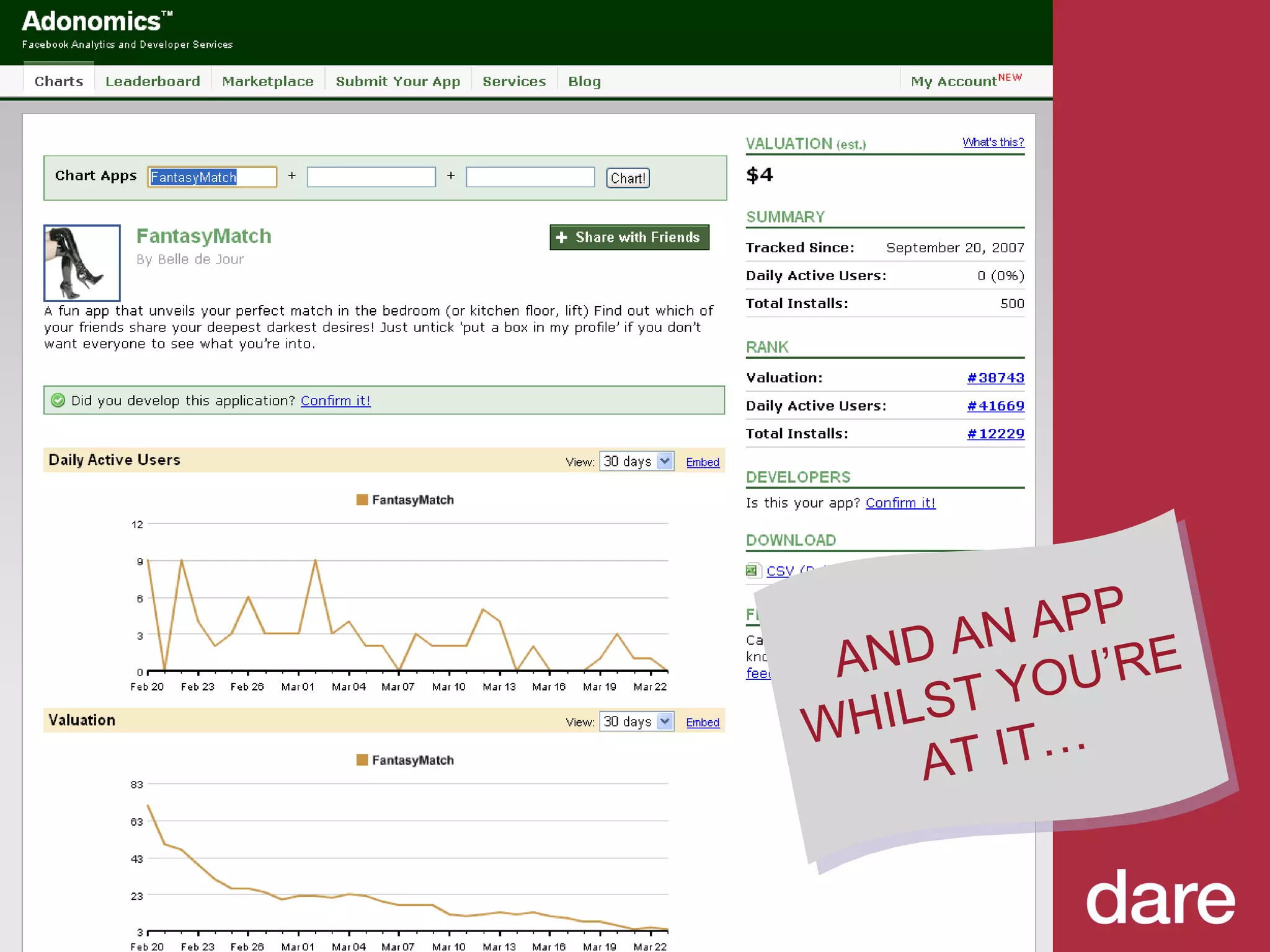The image size is (1270, 952).
Task: Open Submit Your App tab
Action: (398, 81)
